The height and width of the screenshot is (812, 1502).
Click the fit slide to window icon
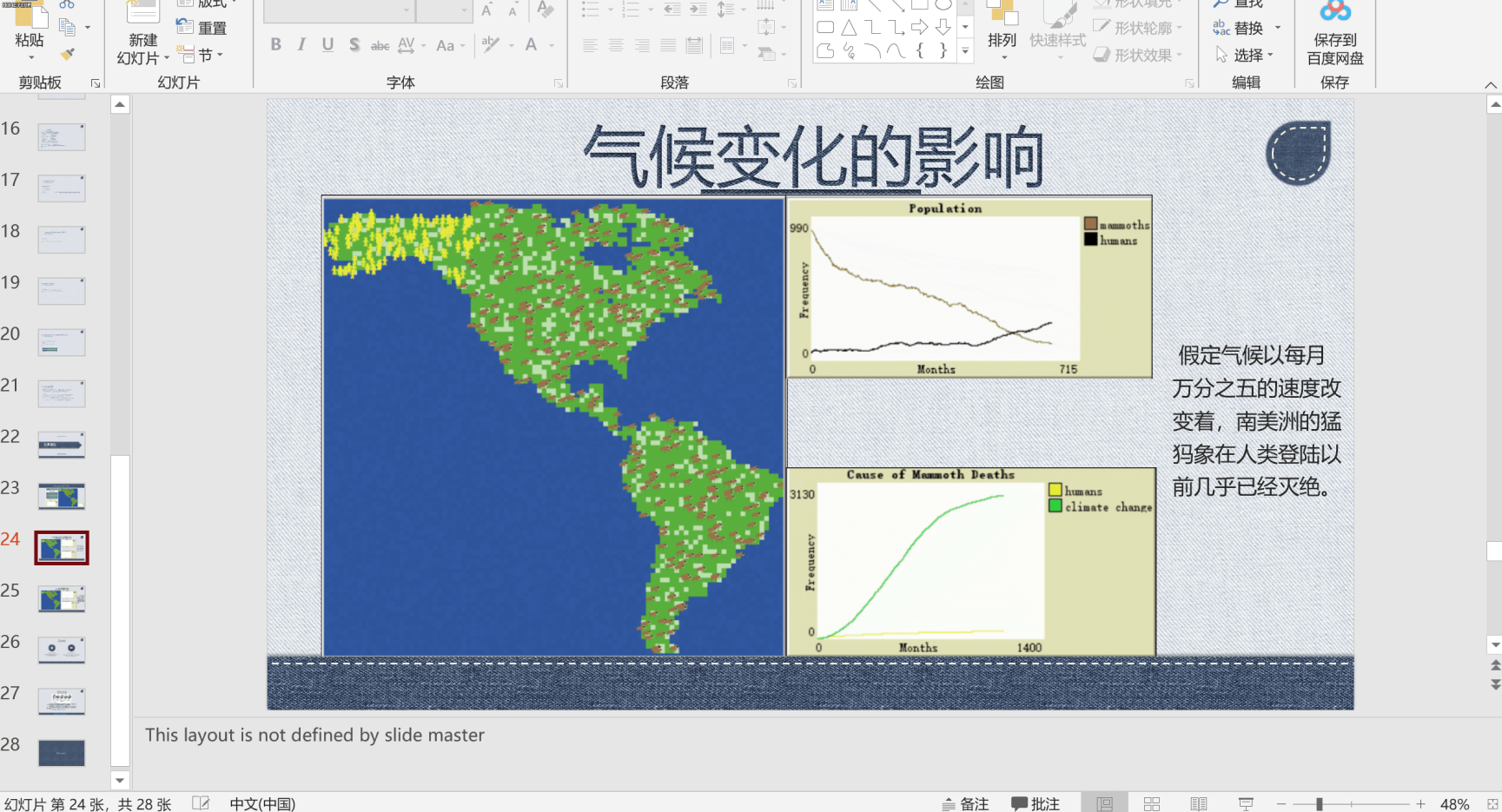[x=1492, y=804]
